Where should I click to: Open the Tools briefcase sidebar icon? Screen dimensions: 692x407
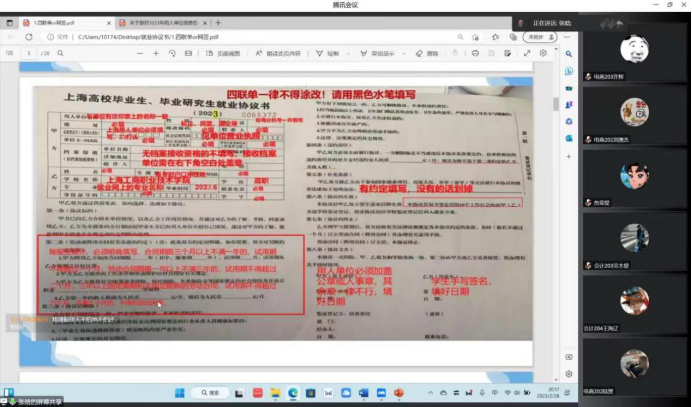[569, 88]
